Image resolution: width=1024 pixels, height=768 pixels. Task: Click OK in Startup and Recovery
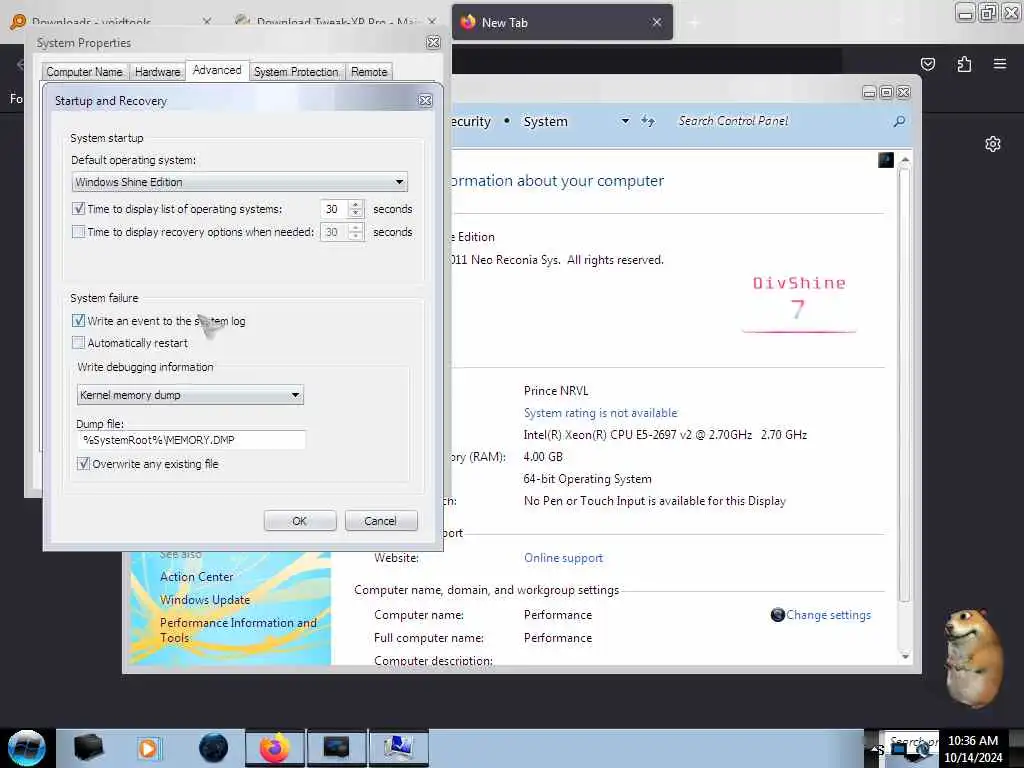pyautogui.click(x=300, y=520)
